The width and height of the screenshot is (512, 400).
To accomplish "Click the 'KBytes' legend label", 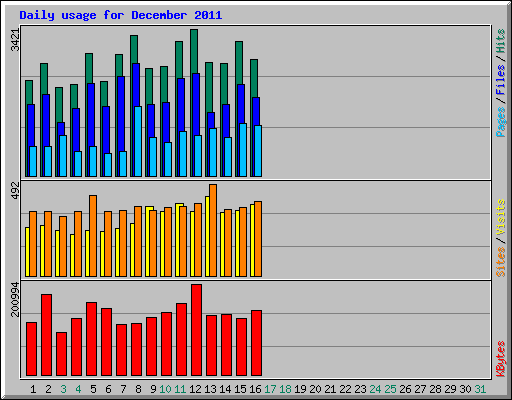I will (501, 359).
